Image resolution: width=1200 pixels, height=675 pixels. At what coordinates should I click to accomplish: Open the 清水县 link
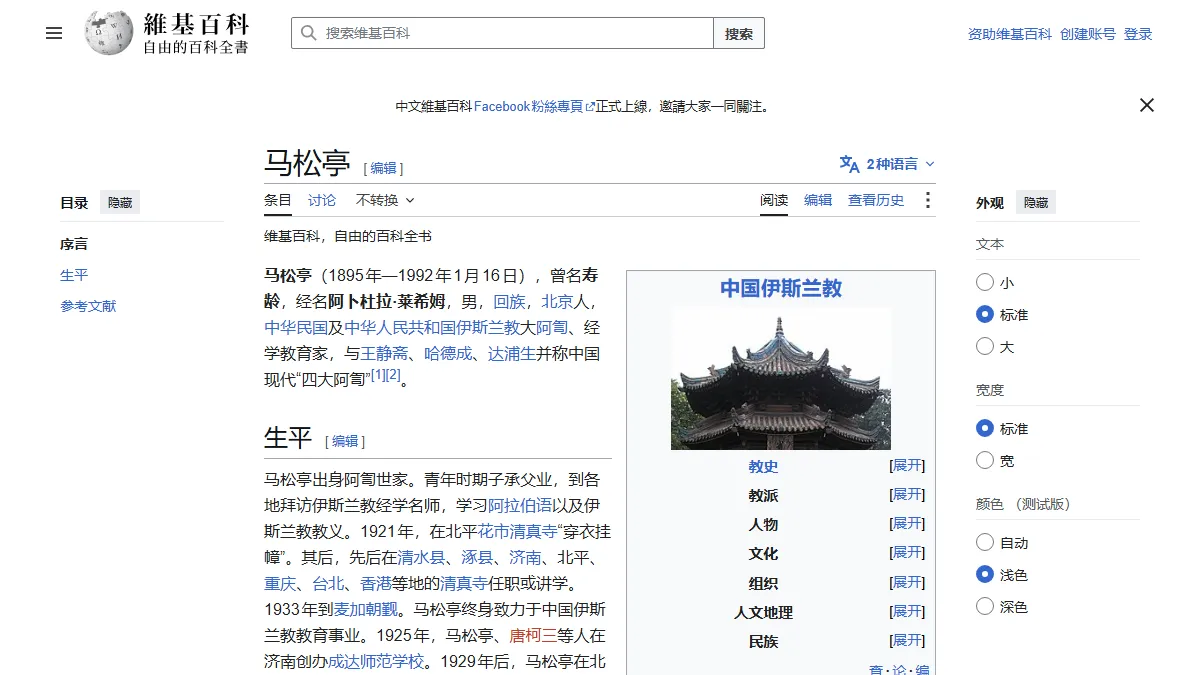tap(421, 557)
